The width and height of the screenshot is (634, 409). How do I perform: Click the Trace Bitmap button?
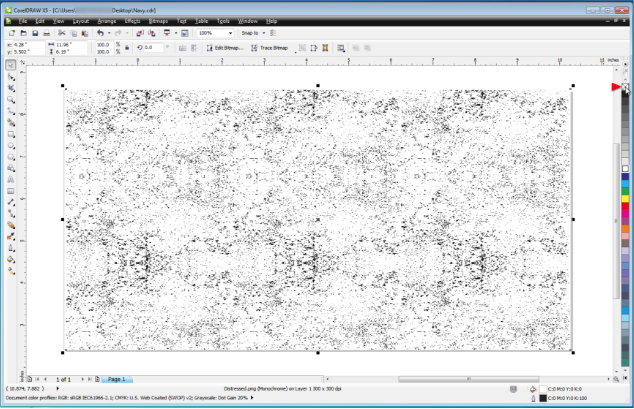[x=269, y=48]
